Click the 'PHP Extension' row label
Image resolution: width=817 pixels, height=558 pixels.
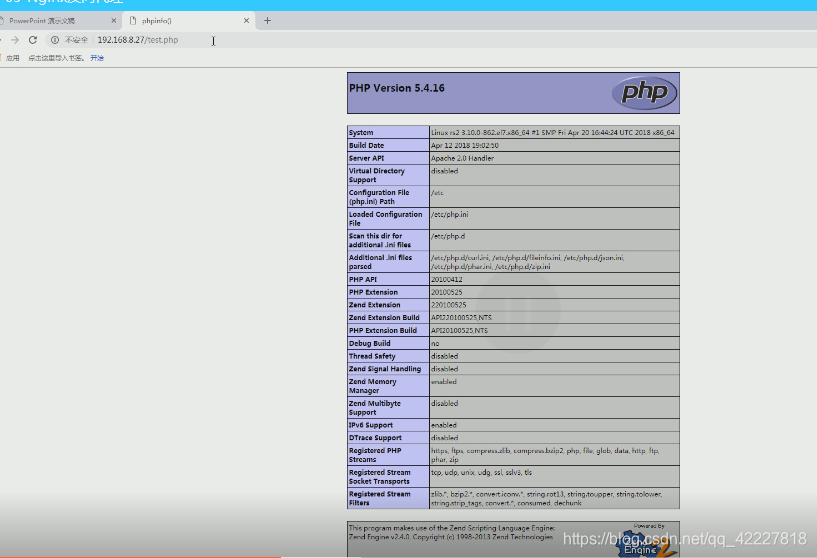click(373, 292)
